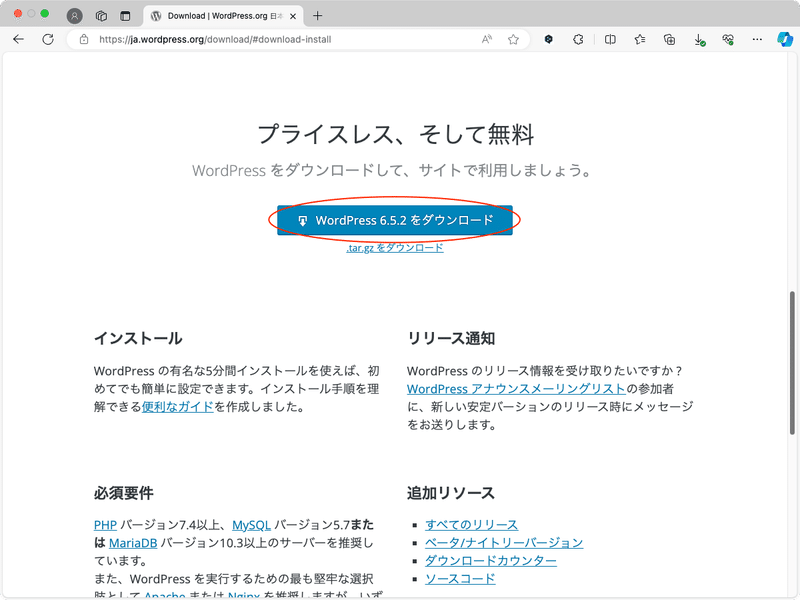Activate the Read Aloud icon

[487, 39]
